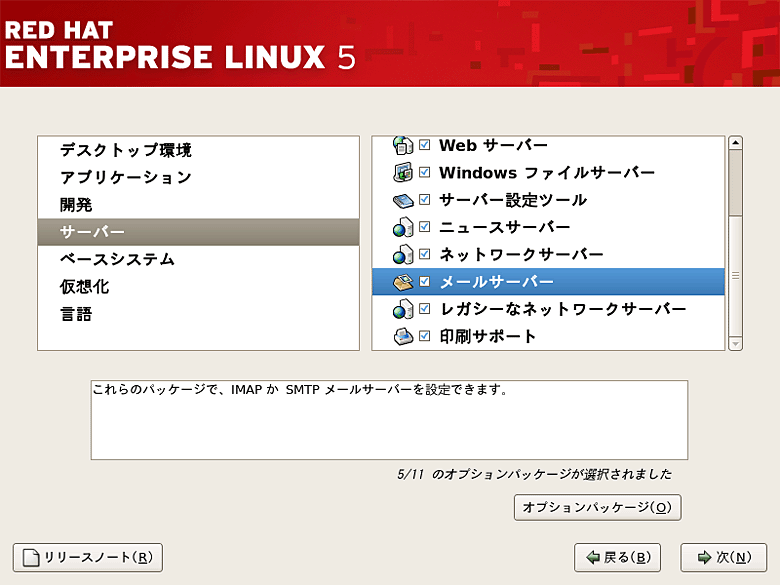
Task: Click the ネットワークサーバー icon
Action: click(402, 255)
